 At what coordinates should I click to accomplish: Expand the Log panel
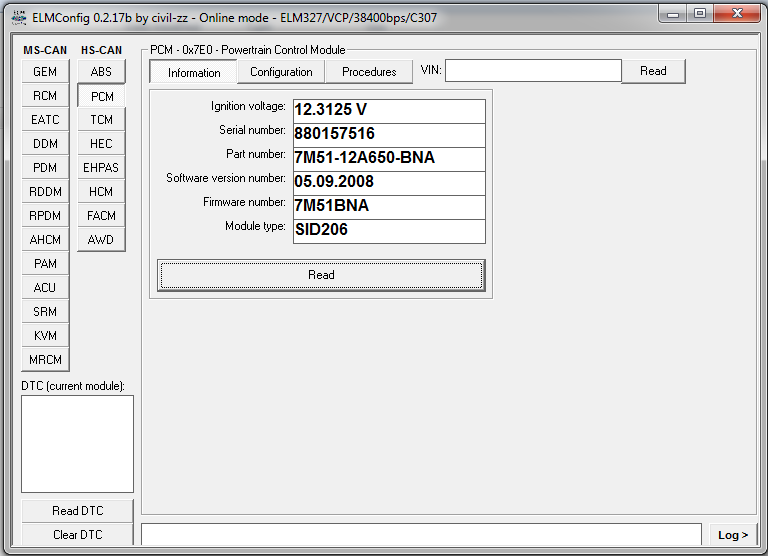coord(733,535)
